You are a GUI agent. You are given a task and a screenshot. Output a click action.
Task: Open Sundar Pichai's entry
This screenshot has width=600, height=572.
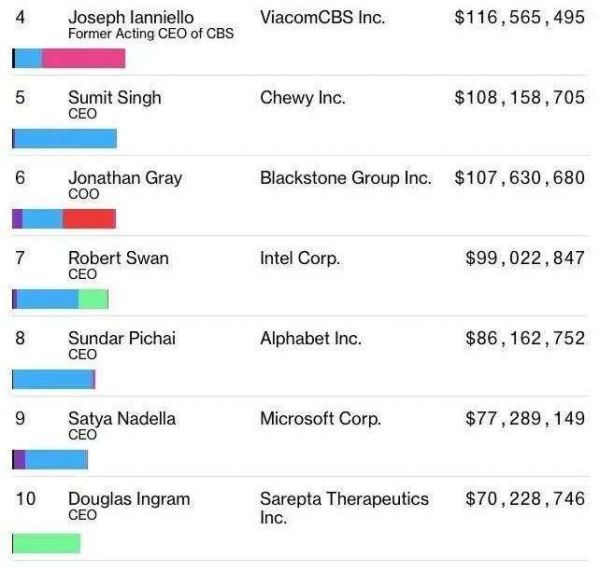(x=121, y=338)
